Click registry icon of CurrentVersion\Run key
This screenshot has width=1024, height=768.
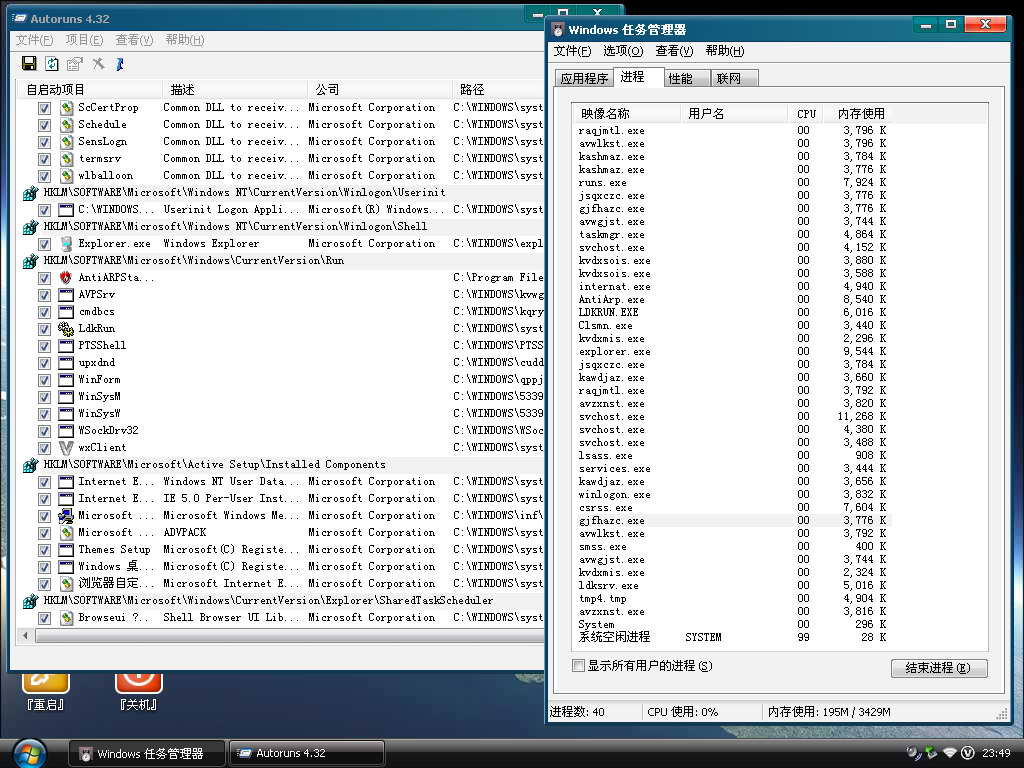pyautogui.click(x=30, y=261)
